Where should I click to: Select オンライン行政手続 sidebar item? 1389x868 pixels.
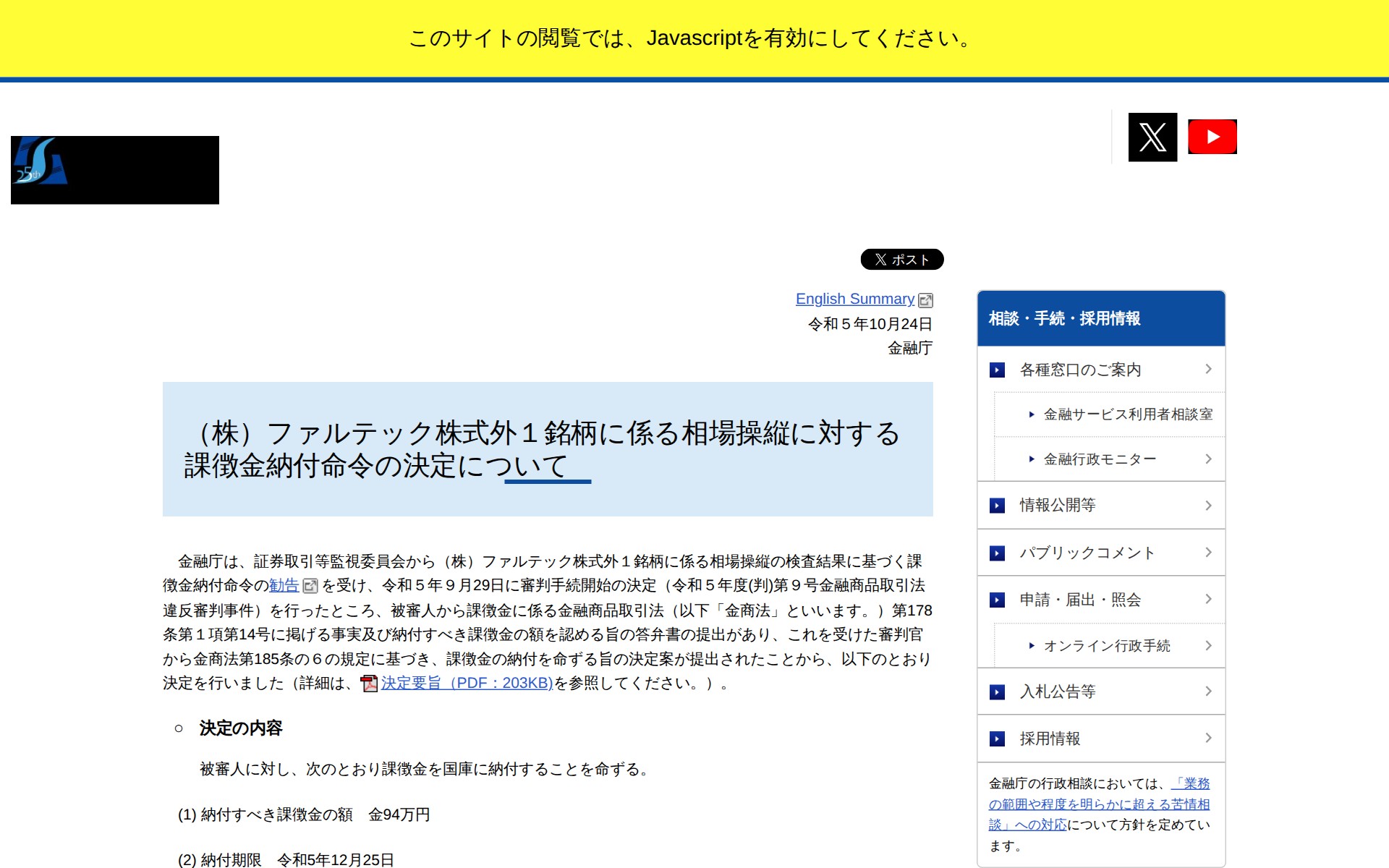(1106, 646)
